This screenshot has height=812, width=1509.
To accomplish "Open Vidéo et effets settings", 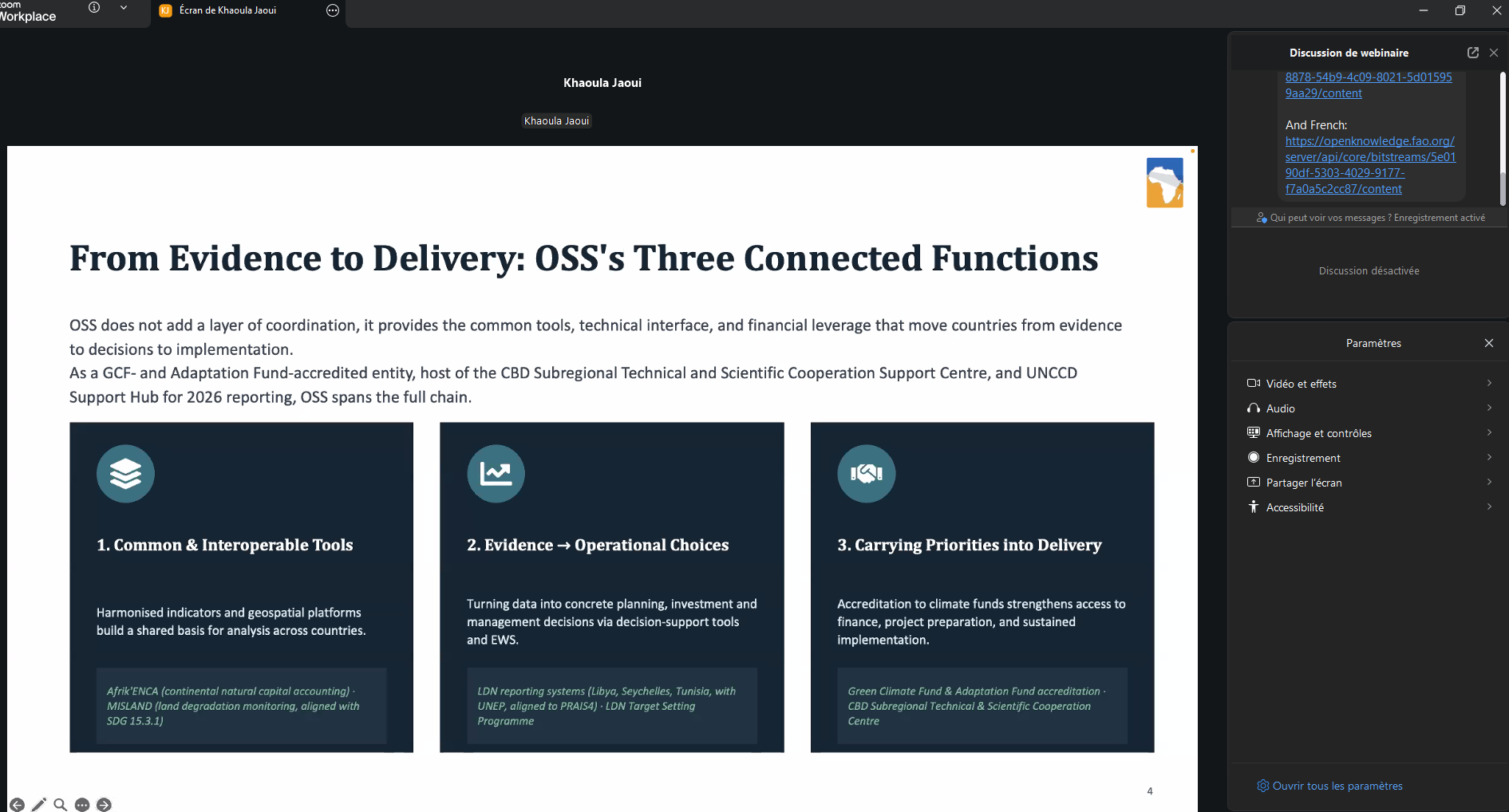I will [x=1369, y=384].
